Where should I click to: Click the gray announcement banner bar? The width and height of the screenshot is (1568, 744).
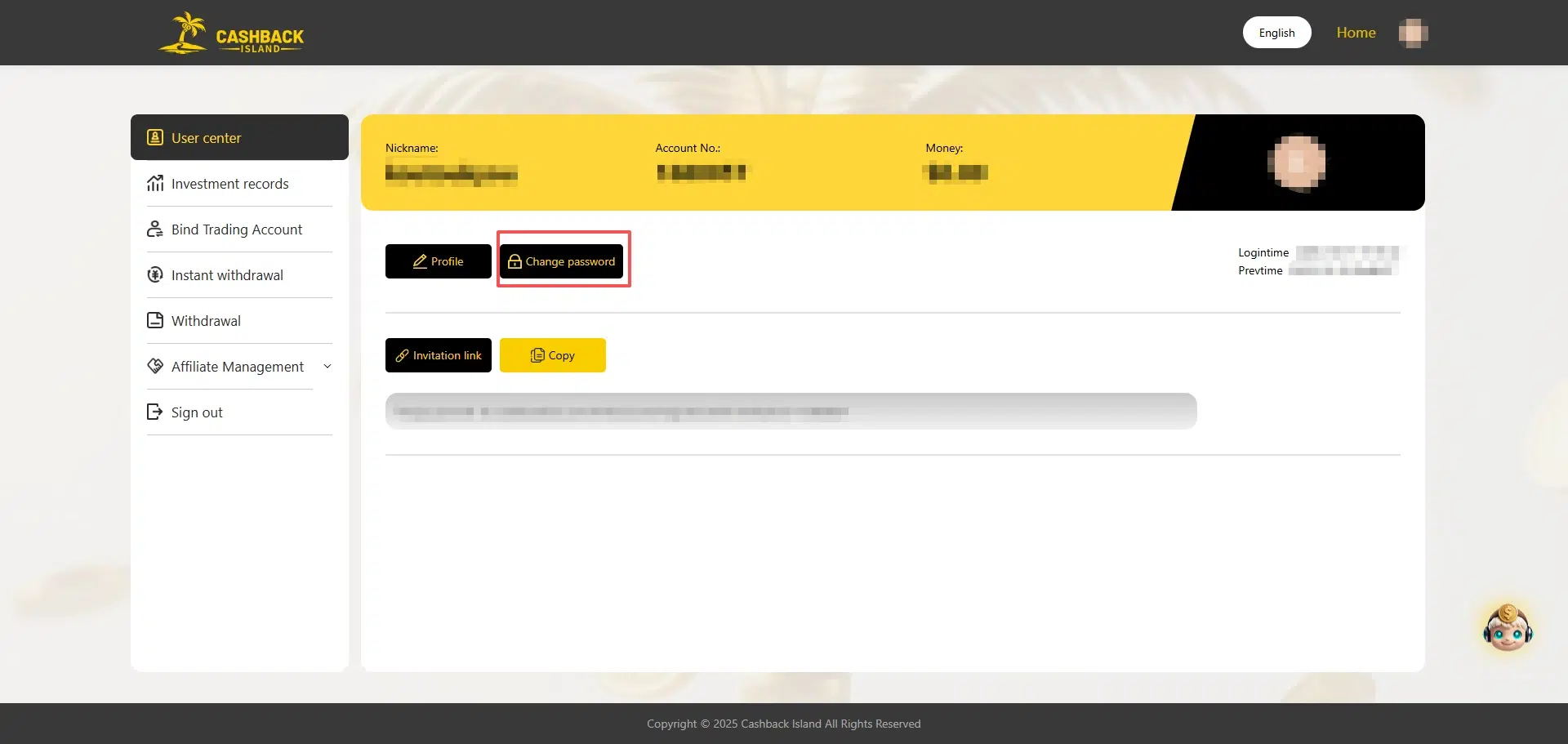point(791,411)
